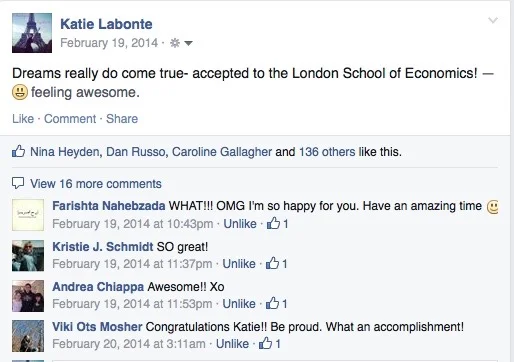Open Katie Labonte's Eiffel Tower profile picture
Image resolution: width=514 pixels, height=362 pixels.
tap(32, 33)
